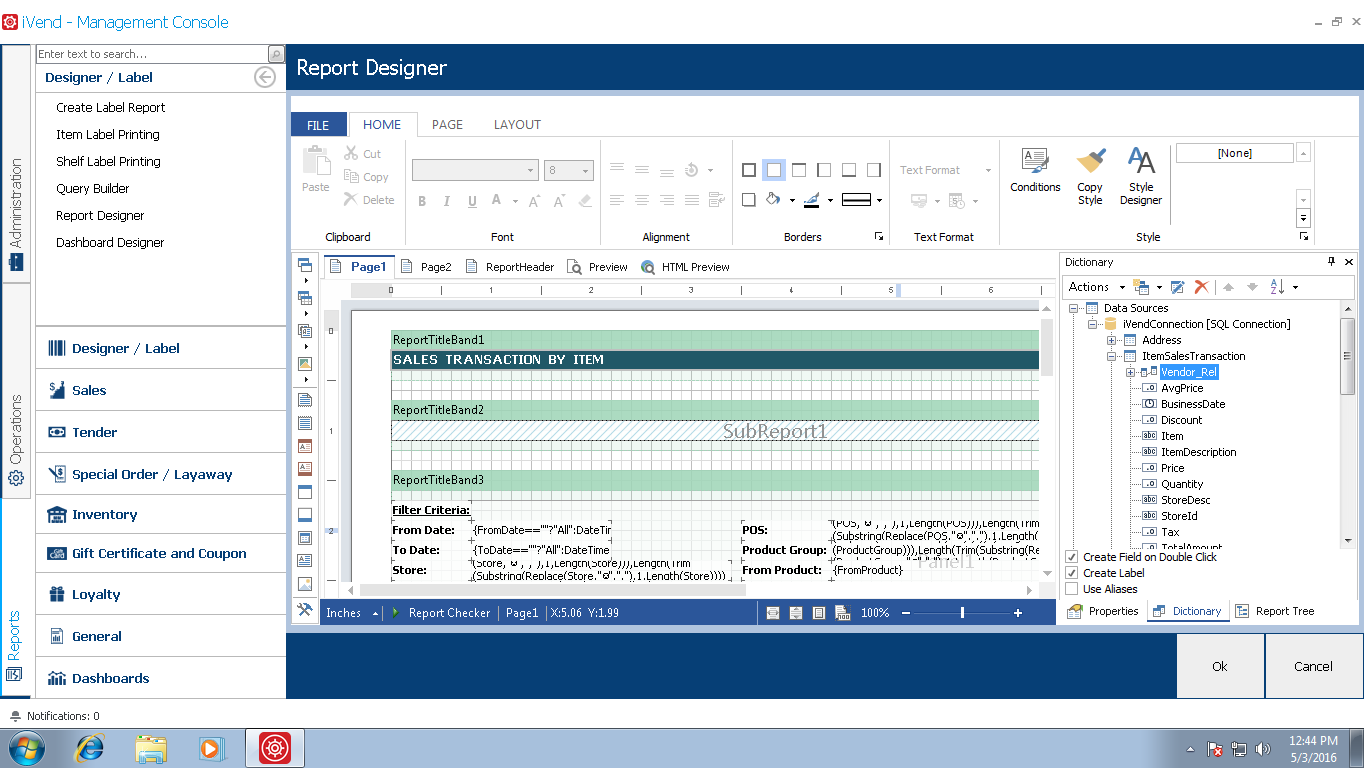
Task: Open the font size dropdown
Action: 586,171
